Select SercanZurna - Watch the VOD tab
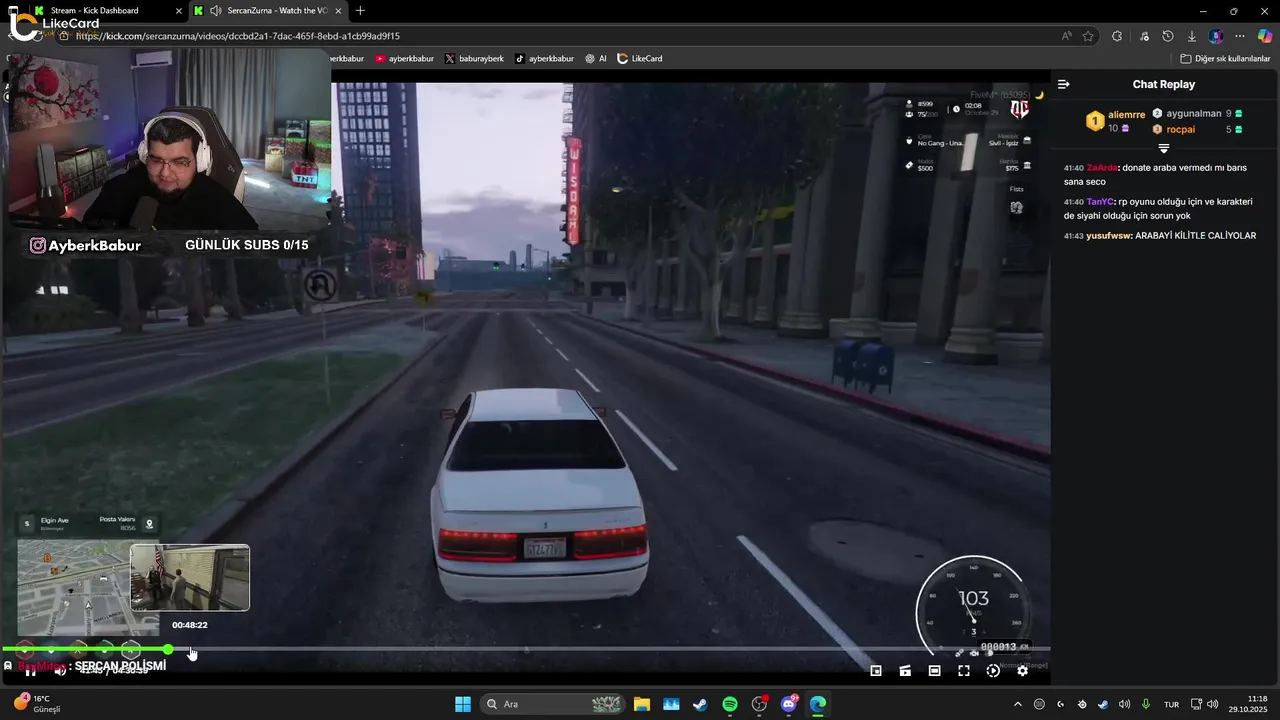Viewport: 1280px width, 720px height. [x=270, y=10]
